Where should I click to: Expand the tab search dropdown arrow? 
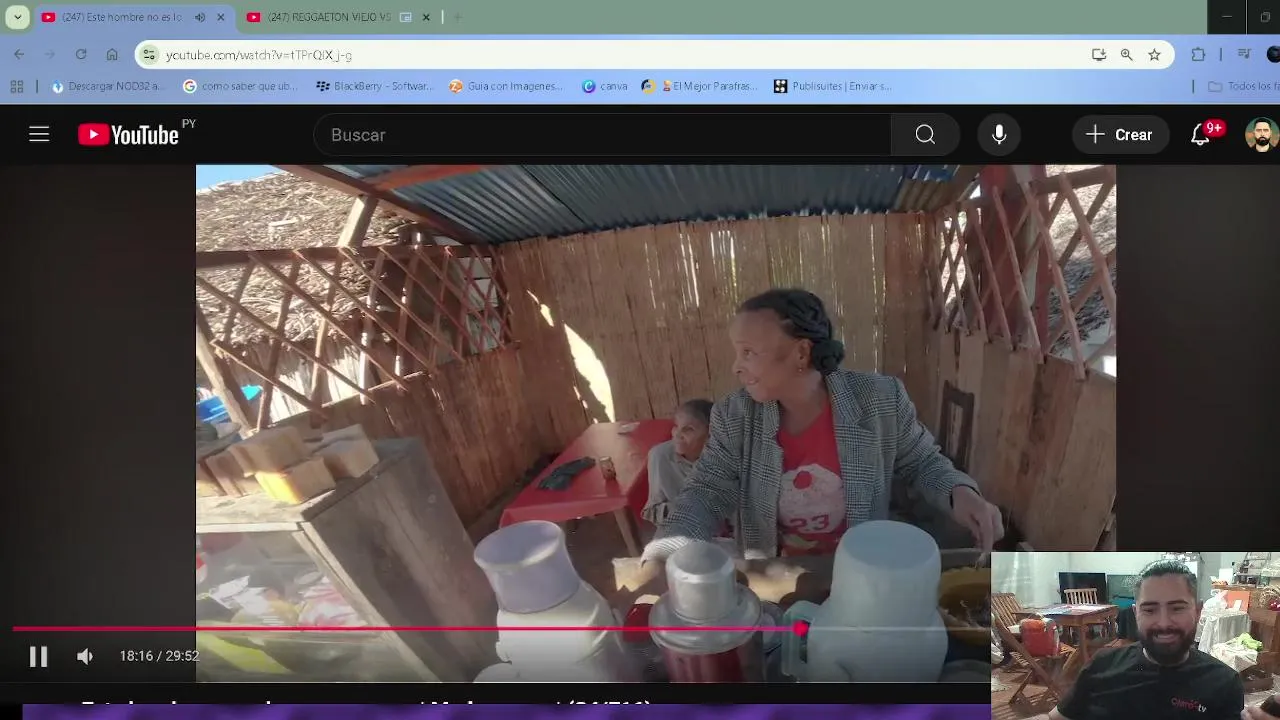pos(17,17)
